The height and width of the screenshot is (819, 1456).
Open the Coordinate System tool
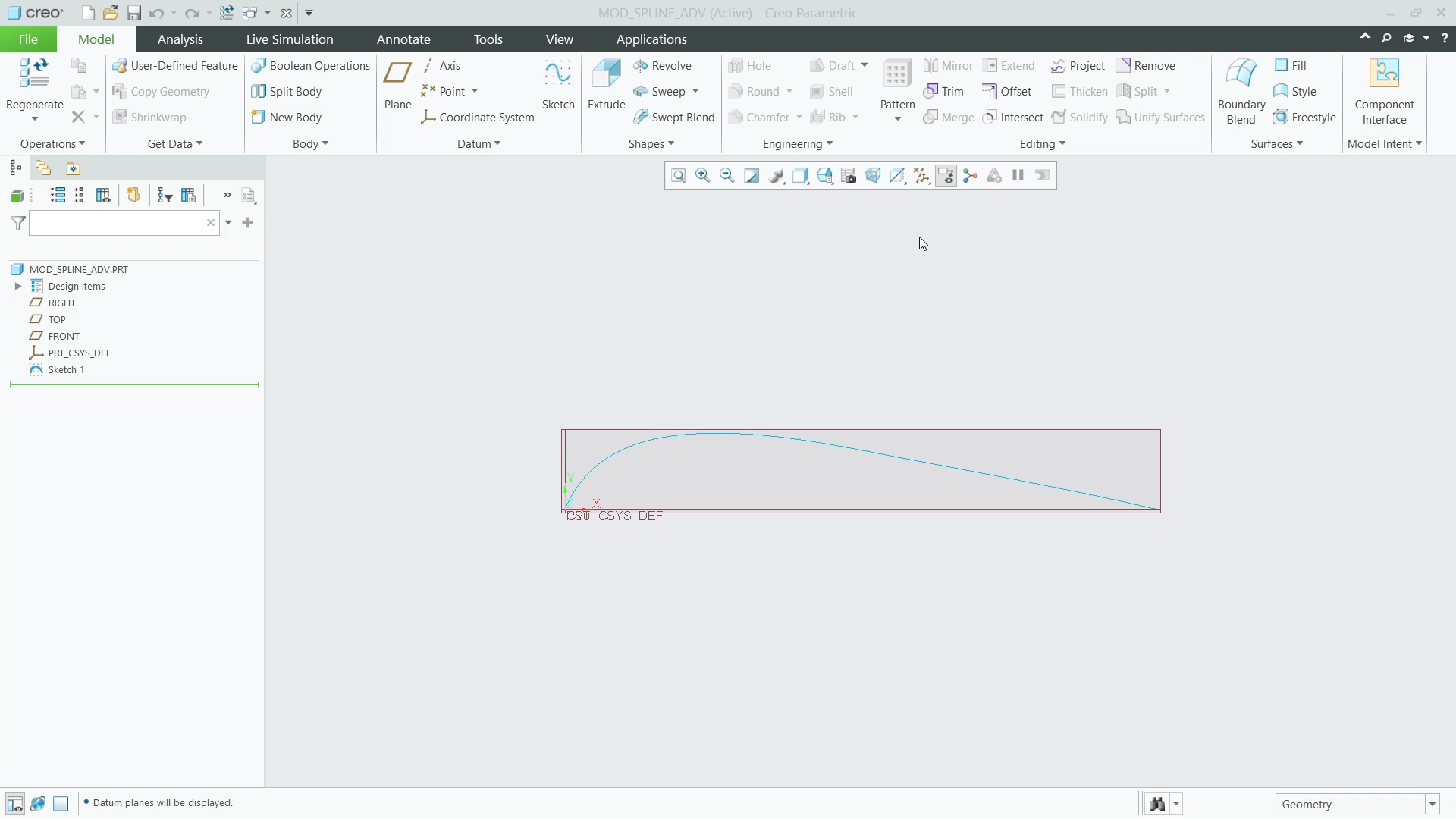click(x=478, y=118)
